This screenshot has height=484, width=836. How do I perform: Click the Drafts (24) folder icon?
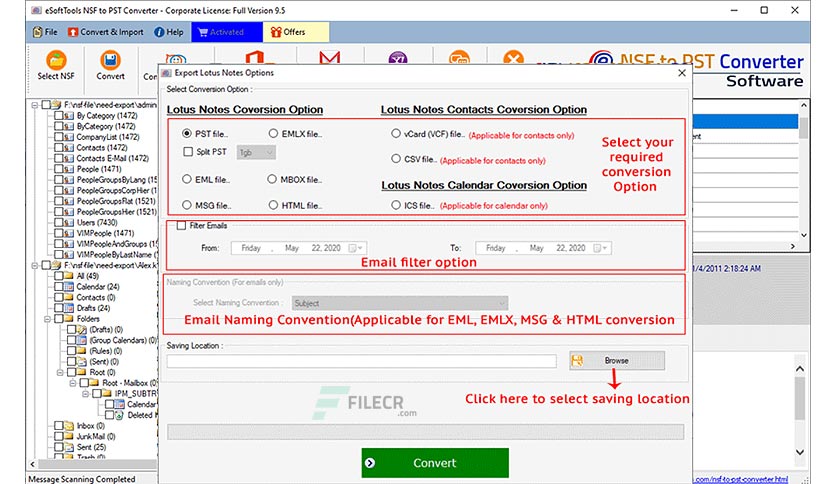pos(69,308)
